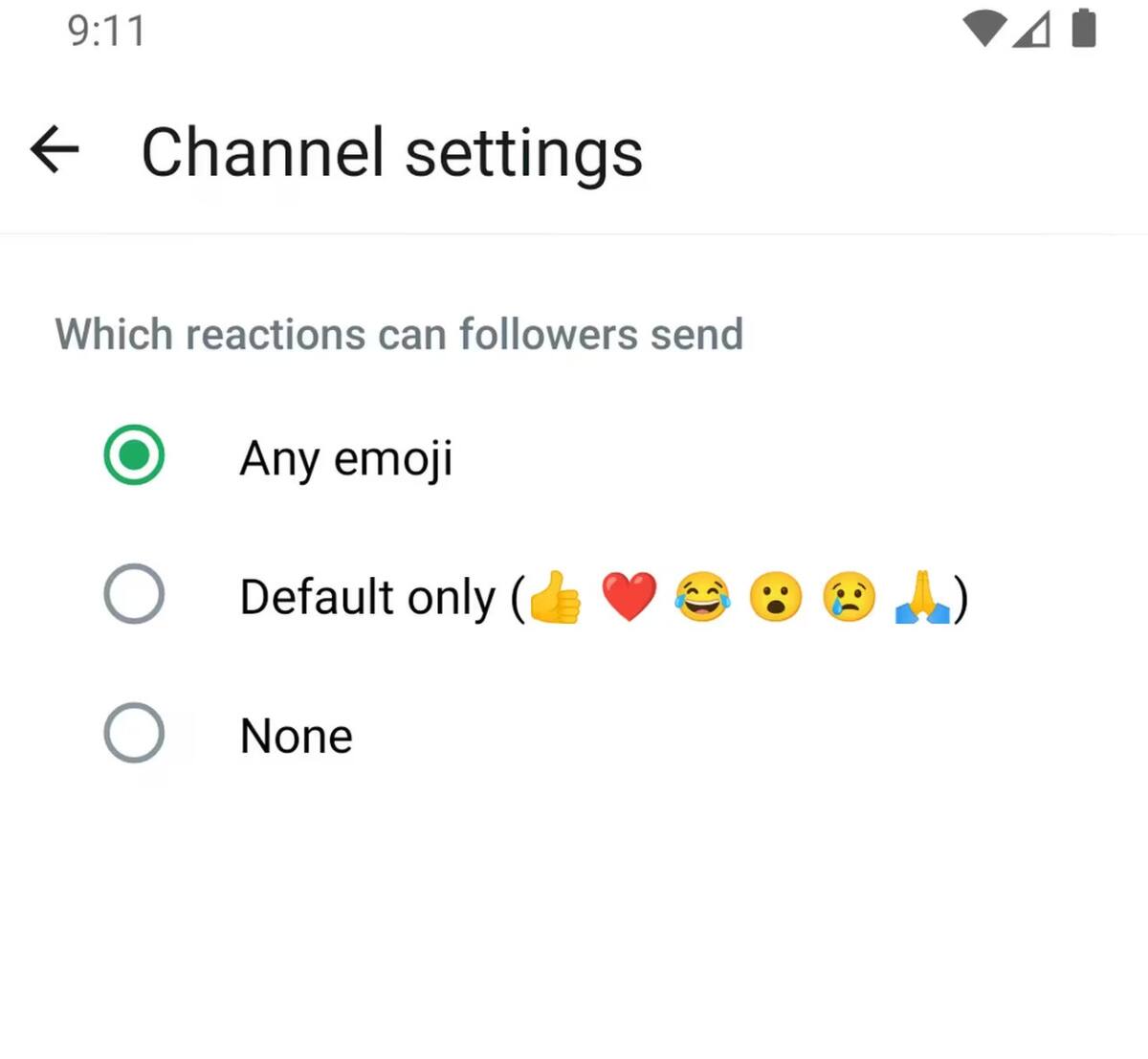Select the Any emoji radio button
The width and height of the screenshot is (1148, 1059).
[x=134, y=455]
